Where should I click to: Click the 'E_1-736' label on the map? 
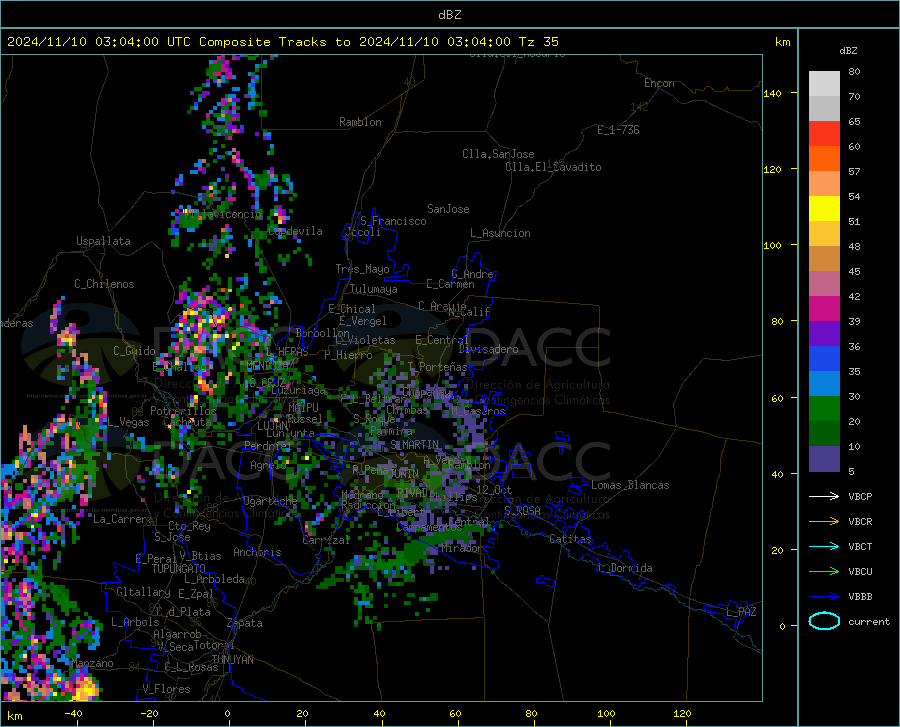618,130
